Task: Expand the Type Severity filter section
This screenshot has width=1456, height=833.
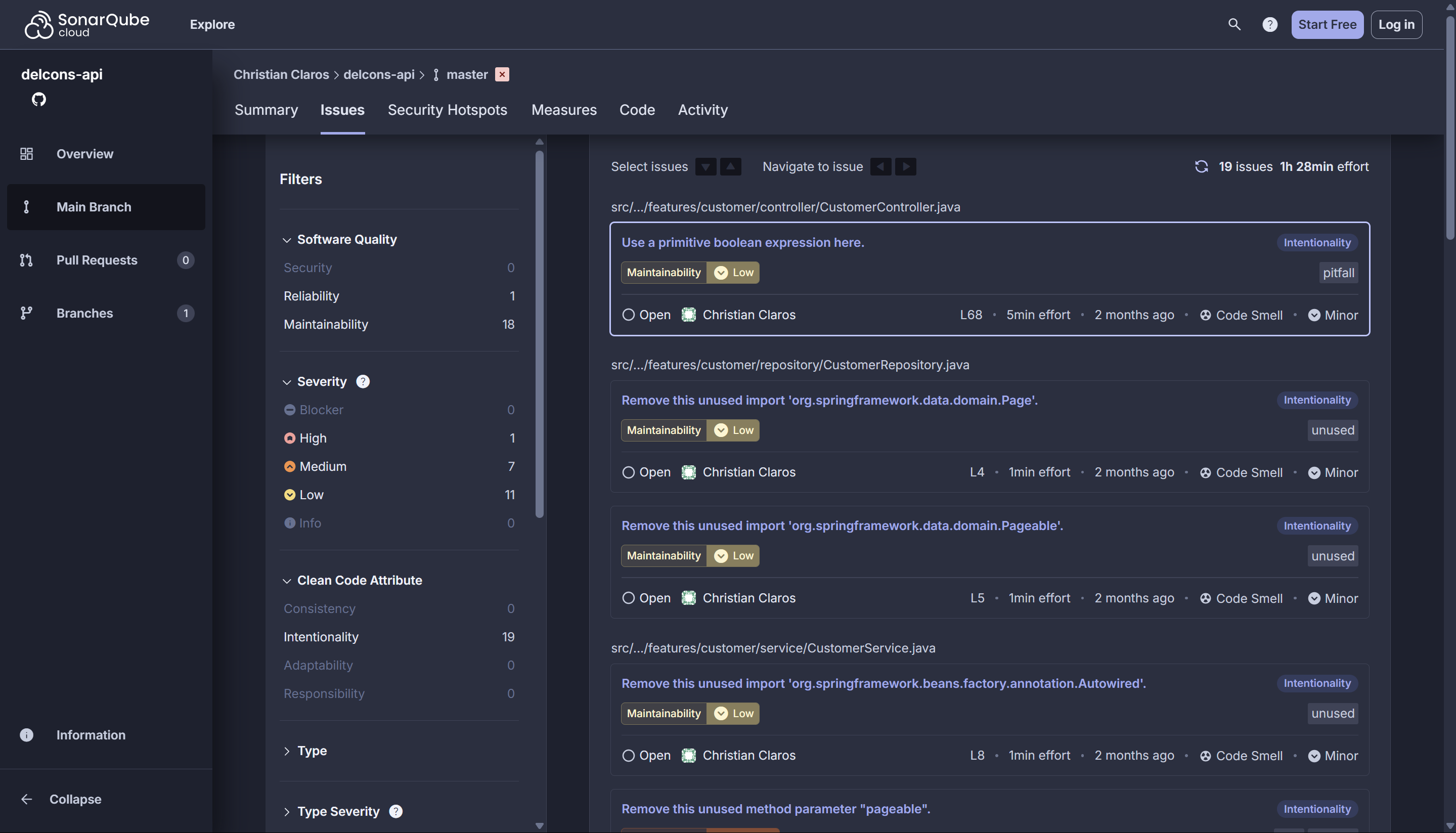Action: (287, 811)
